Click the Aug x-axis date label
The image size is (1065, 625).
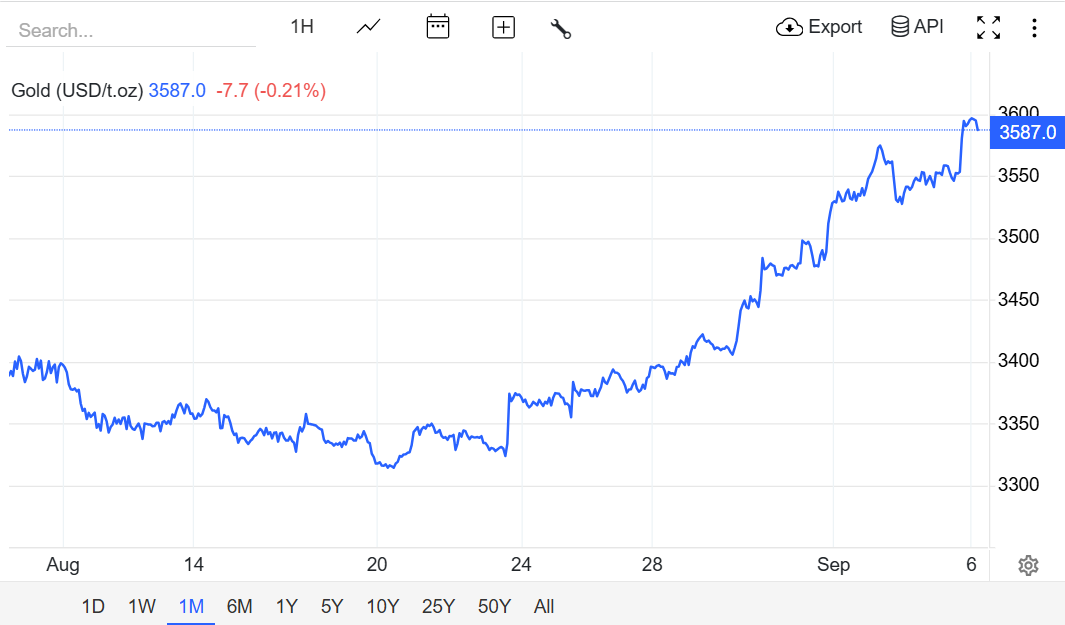pyautogui.click(x=63, y=565)
